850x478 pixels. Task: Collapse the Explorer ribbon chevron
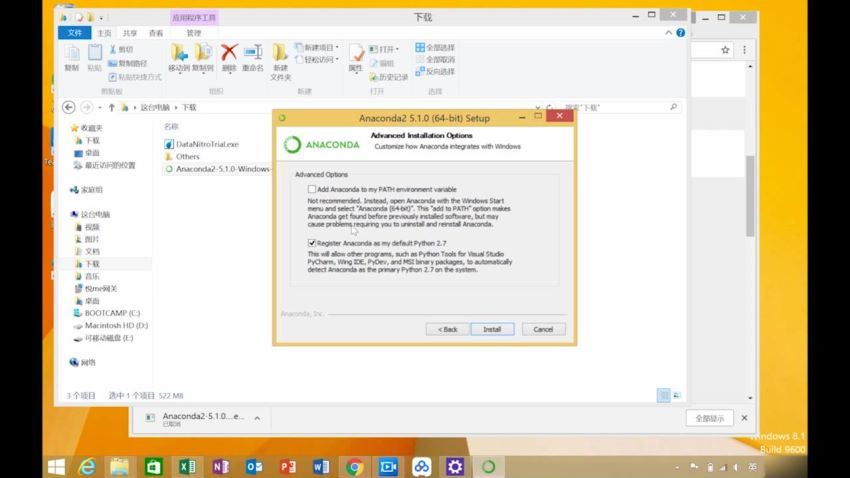click(x=668, y=33)
